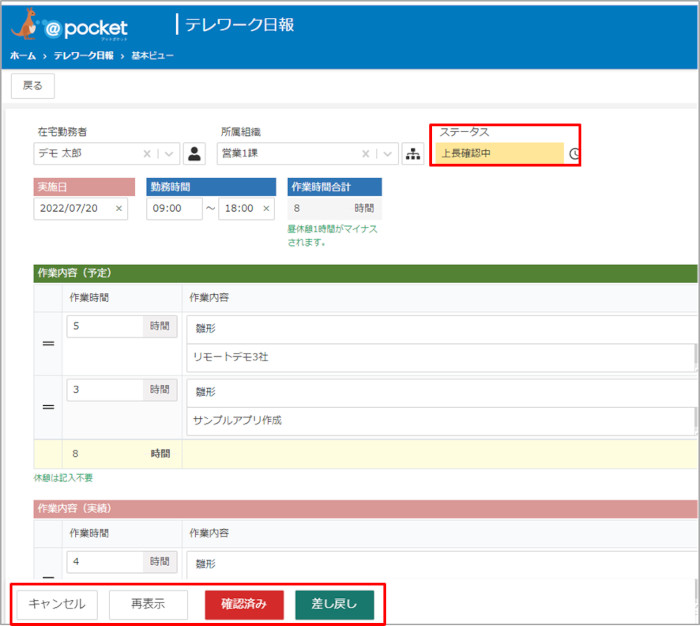Click the 作業時間合計 8 時間 field
The width and height of the screenshot is (700, 626).
click(x=334, y=209)
